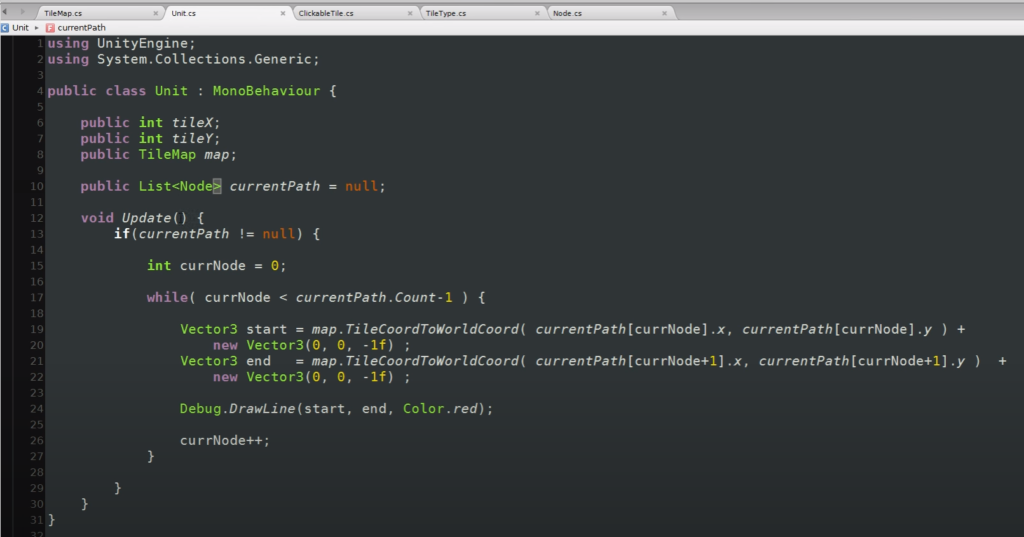Click the navigate back arrow
The image size is (1024, 537).
click(5, 12)
